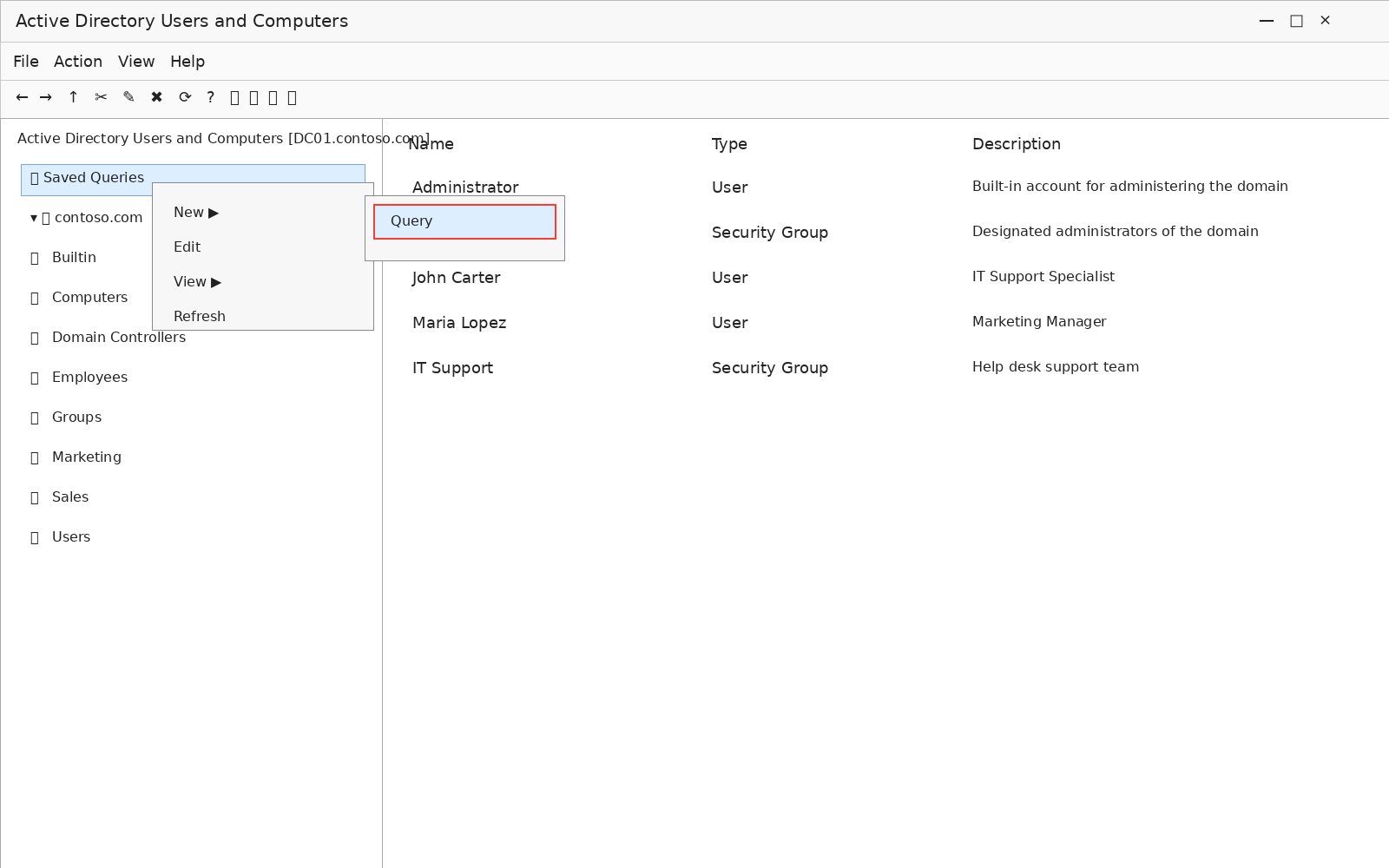Viewport: 1389px width, 868px height.
Task: Select the Employees OU
Action: pos(89,378)
